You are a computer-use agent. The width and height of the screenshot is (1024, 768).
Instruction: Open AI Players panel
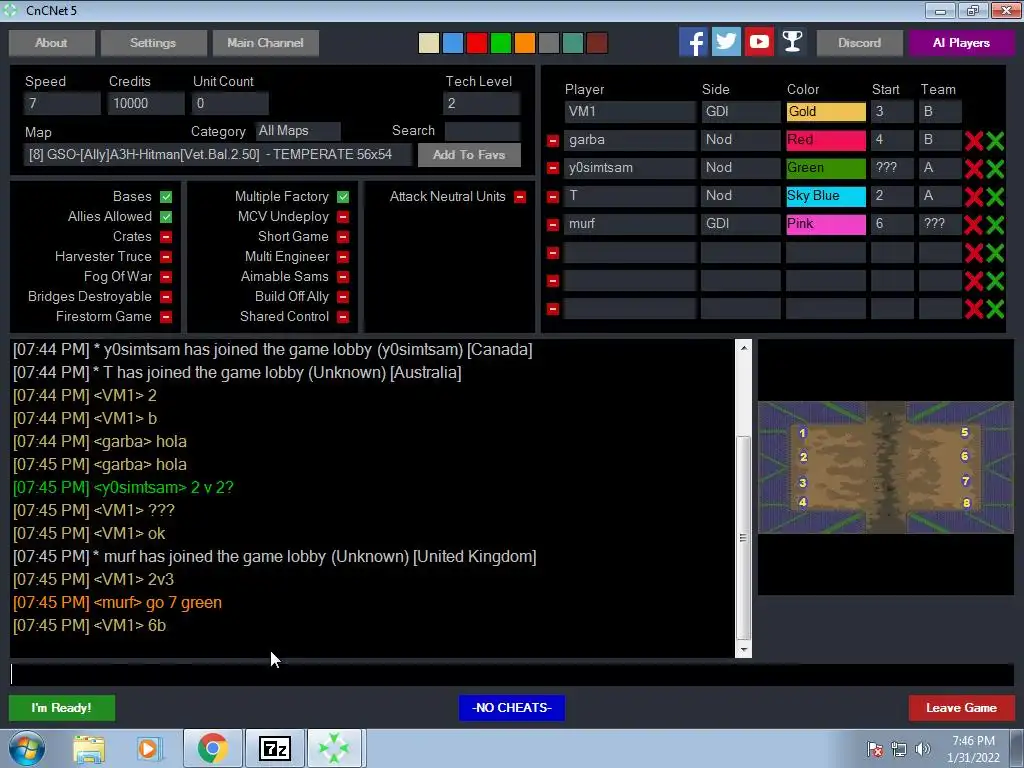click(961, 42)
